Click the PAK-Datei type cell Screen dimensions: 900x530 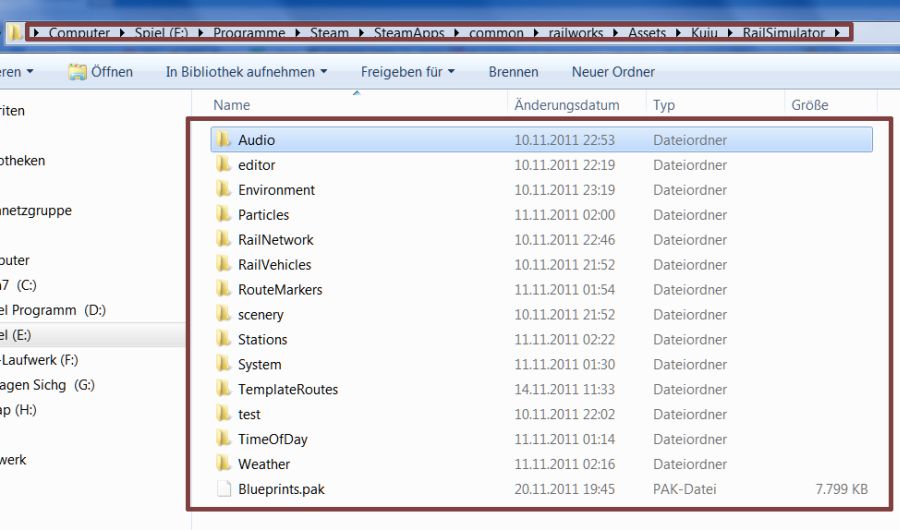point(684,489)
